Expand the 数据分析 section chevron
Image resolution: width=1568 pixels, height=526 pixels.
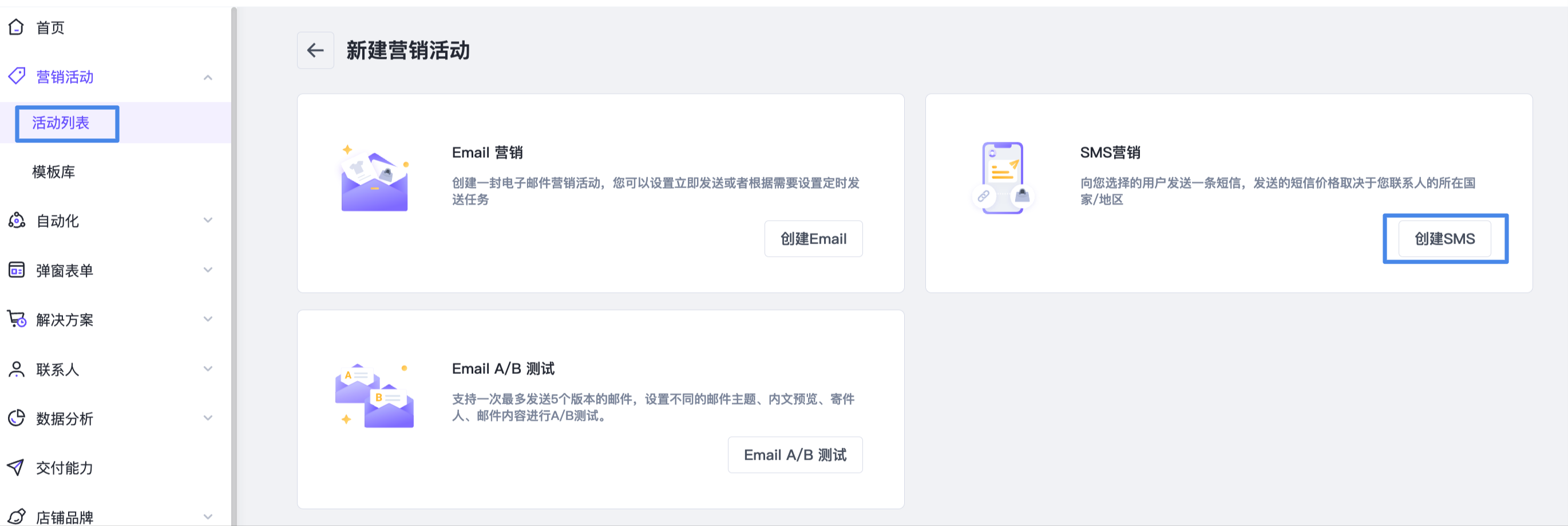[x=208, y=419]
